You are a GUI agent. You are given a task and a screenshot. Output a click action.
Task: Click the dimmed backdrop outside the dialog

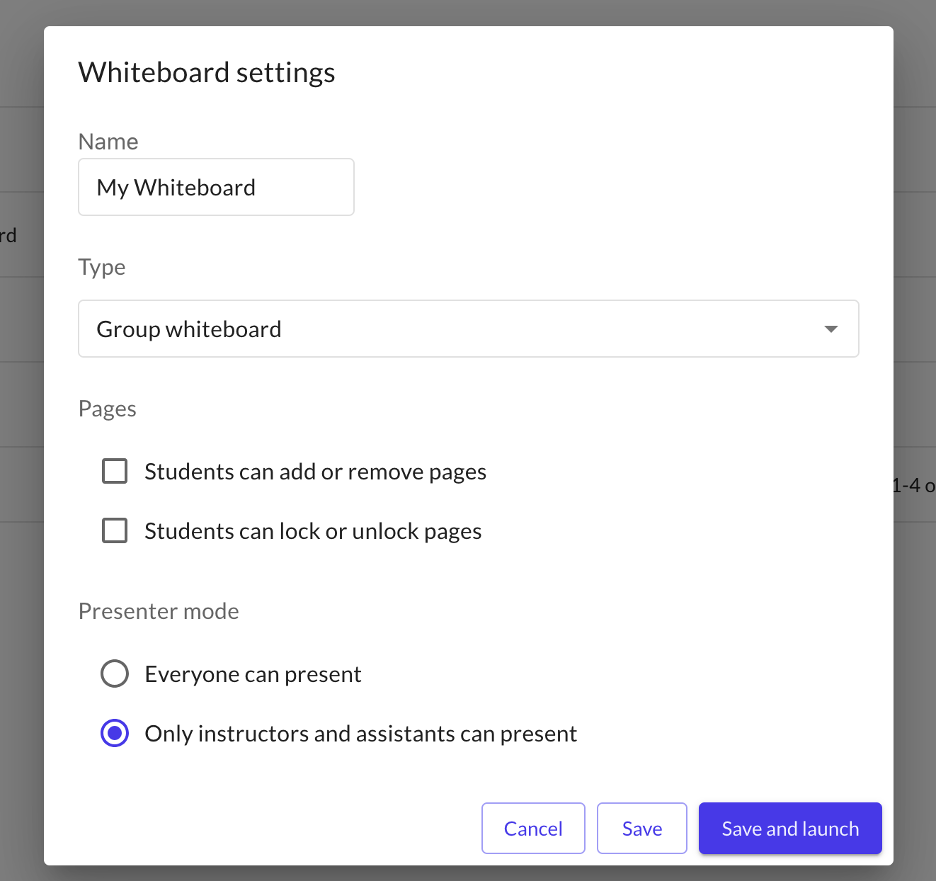coord(915,650)
